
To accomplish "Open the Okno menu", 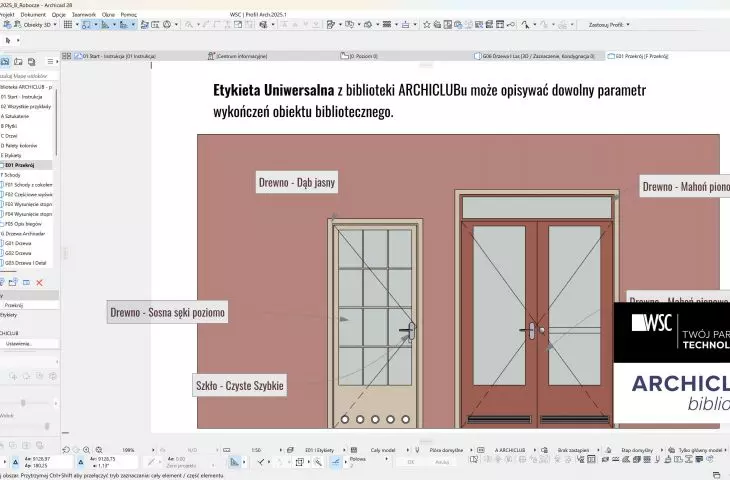I will [108, 14].
